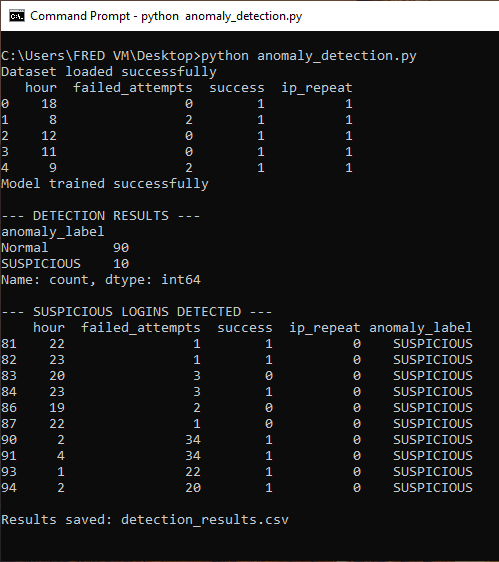Click the SUSPICIOUS label of row 81
This screenshot has height=562, width=499.
tap(433, 344)
